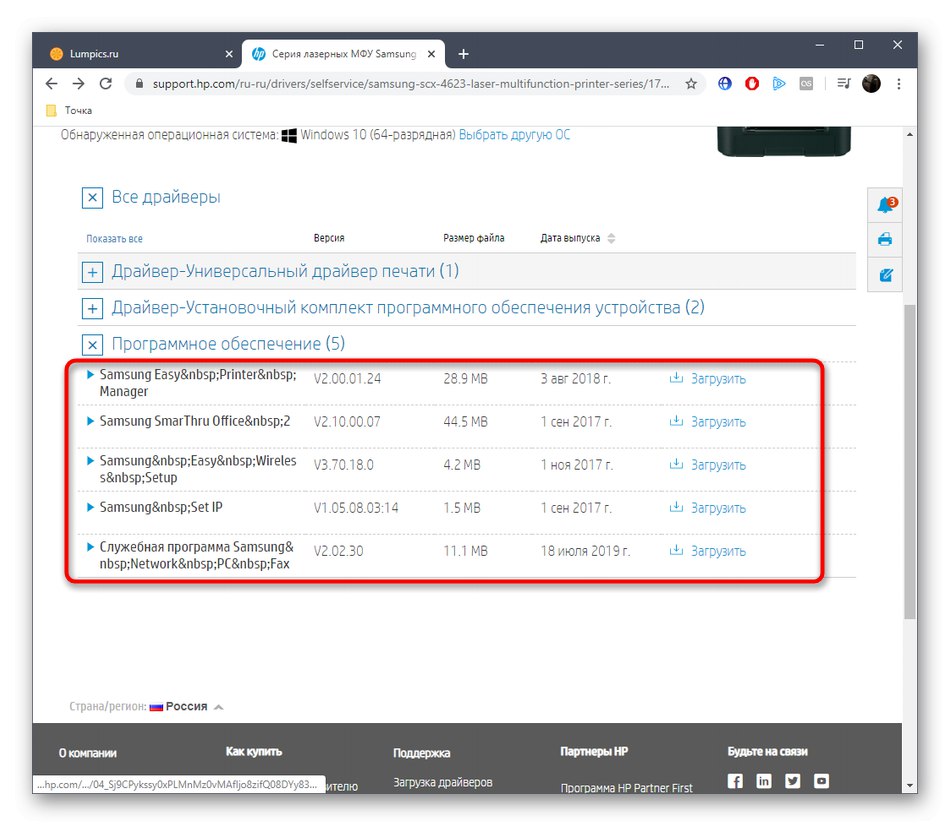Image resolution: width=950 pixels, height=826 pixels.
Task: Click the Размер файла column header
Action: click(x=474, y=238)
